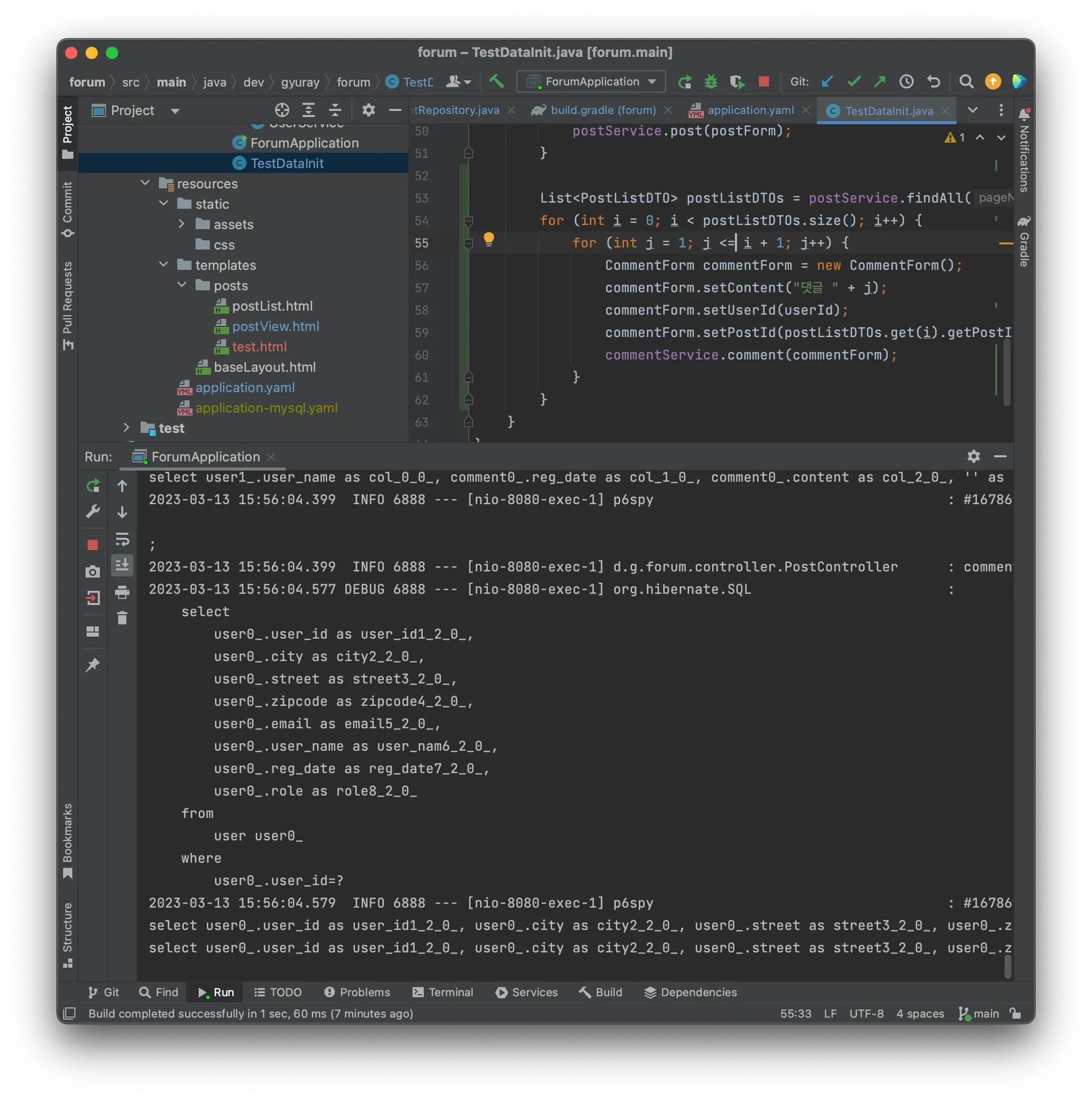Collapse the templates folder
Screen dimensions: 1092x1099
pos(164,264)
